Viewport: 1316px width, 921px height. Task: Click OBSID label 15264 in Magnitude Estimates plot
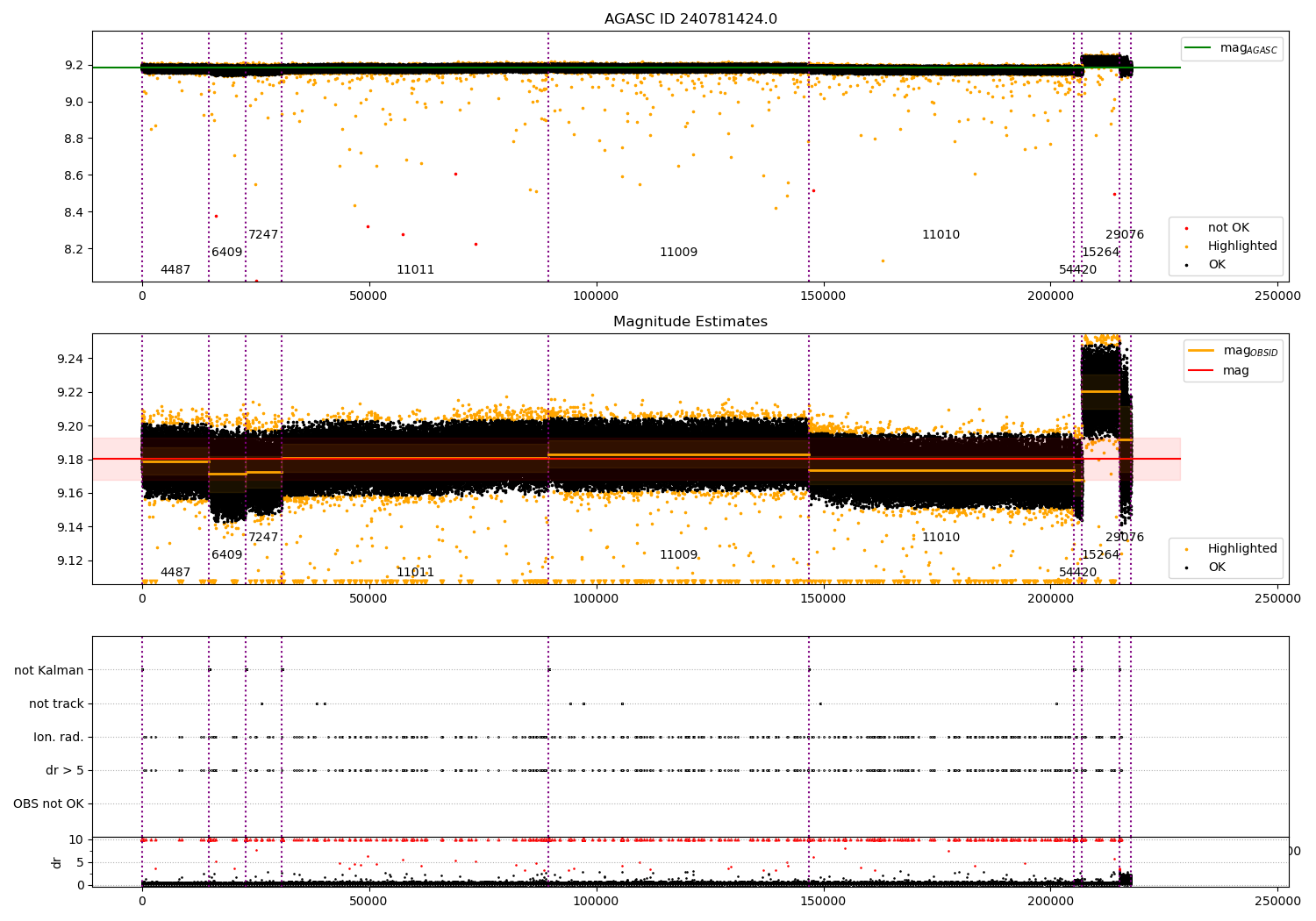click(1100, 555)
